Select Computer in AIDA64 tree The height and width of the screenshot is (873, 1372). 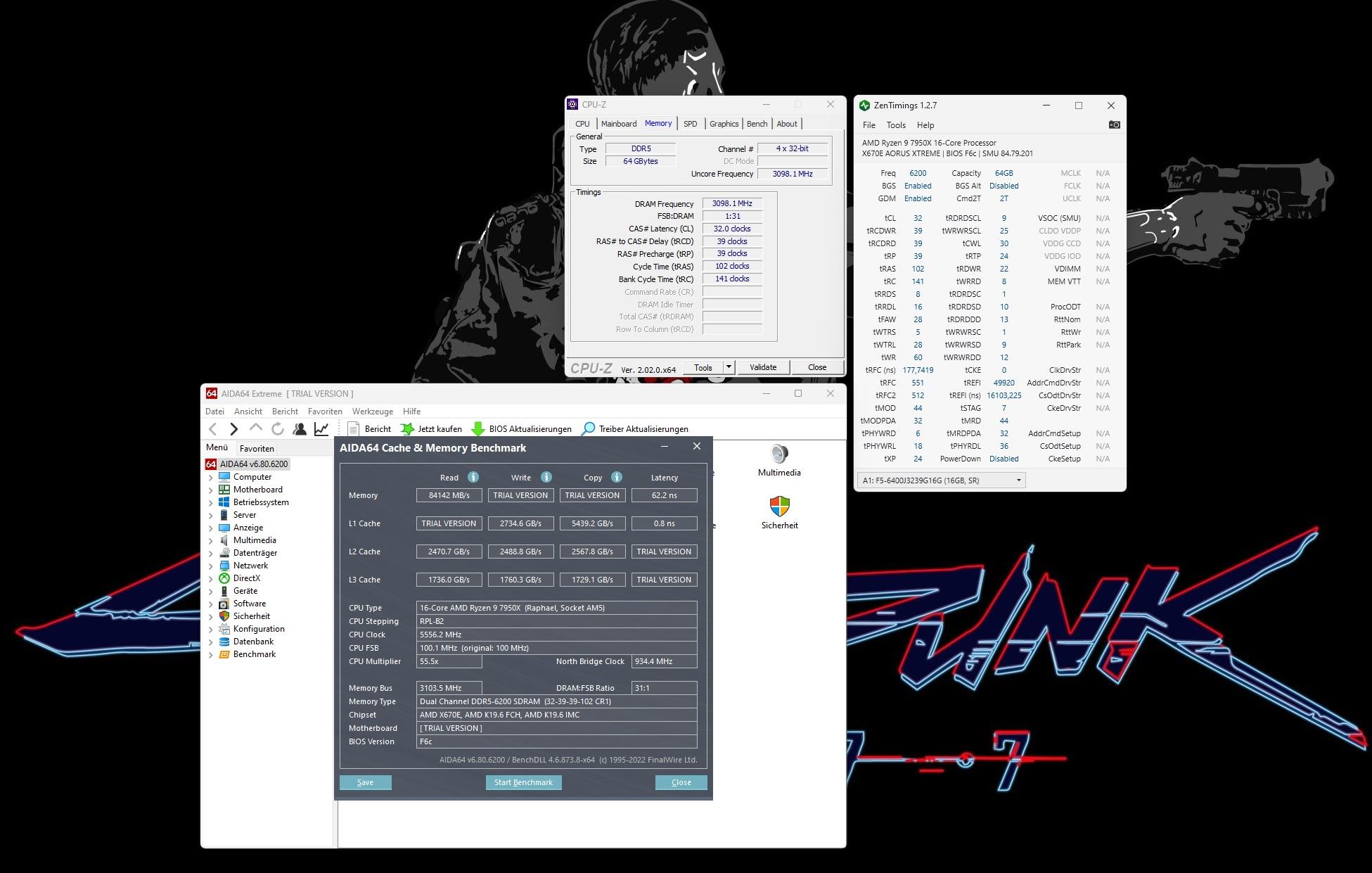coord(252,477)
